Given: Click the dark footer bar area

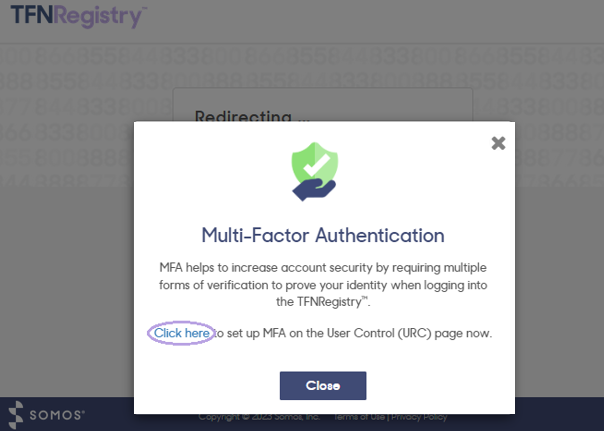Looking at the screenshot, I should [x=559, y=414].
